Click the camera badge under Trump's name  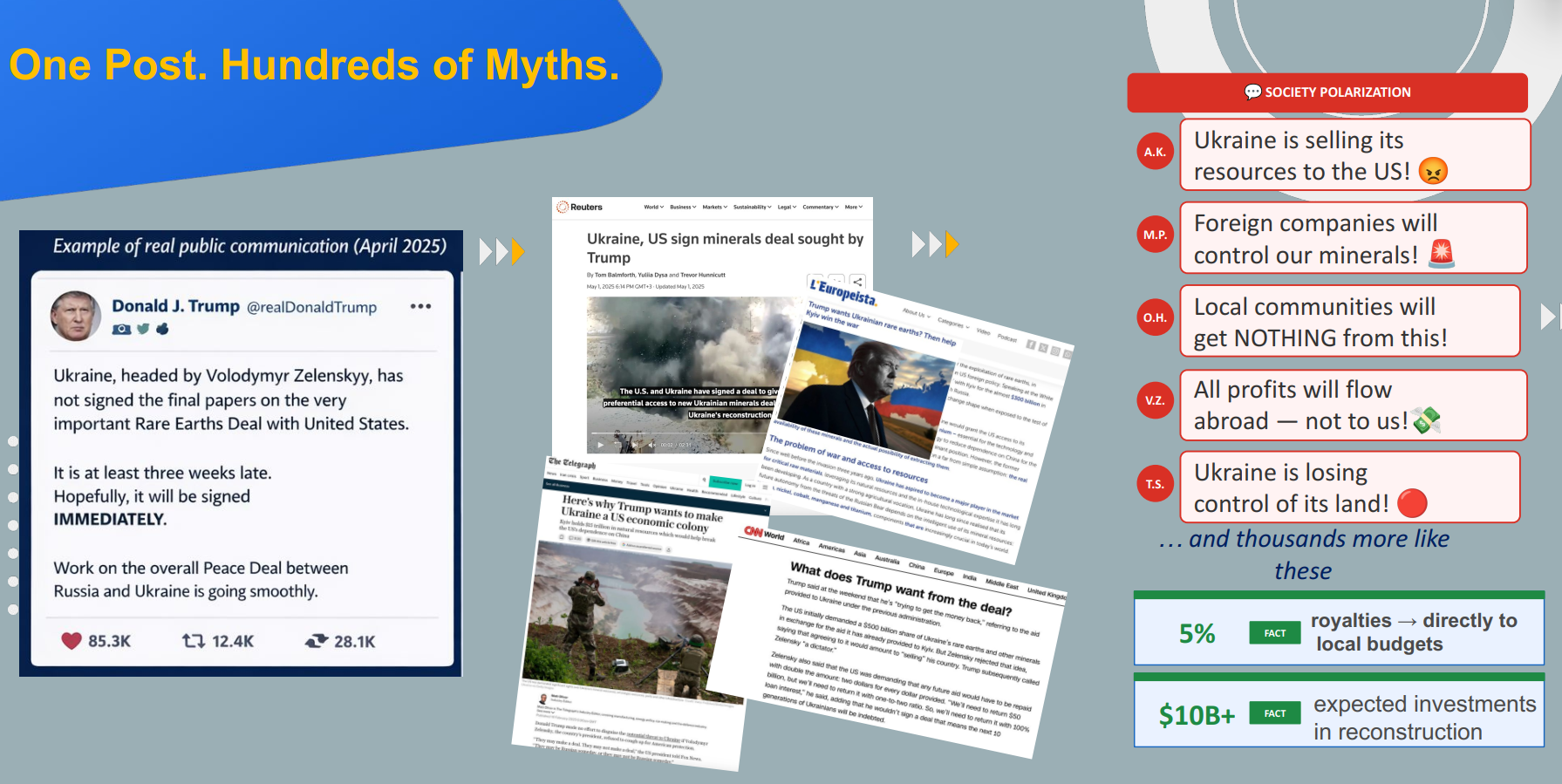pos(121,329)
